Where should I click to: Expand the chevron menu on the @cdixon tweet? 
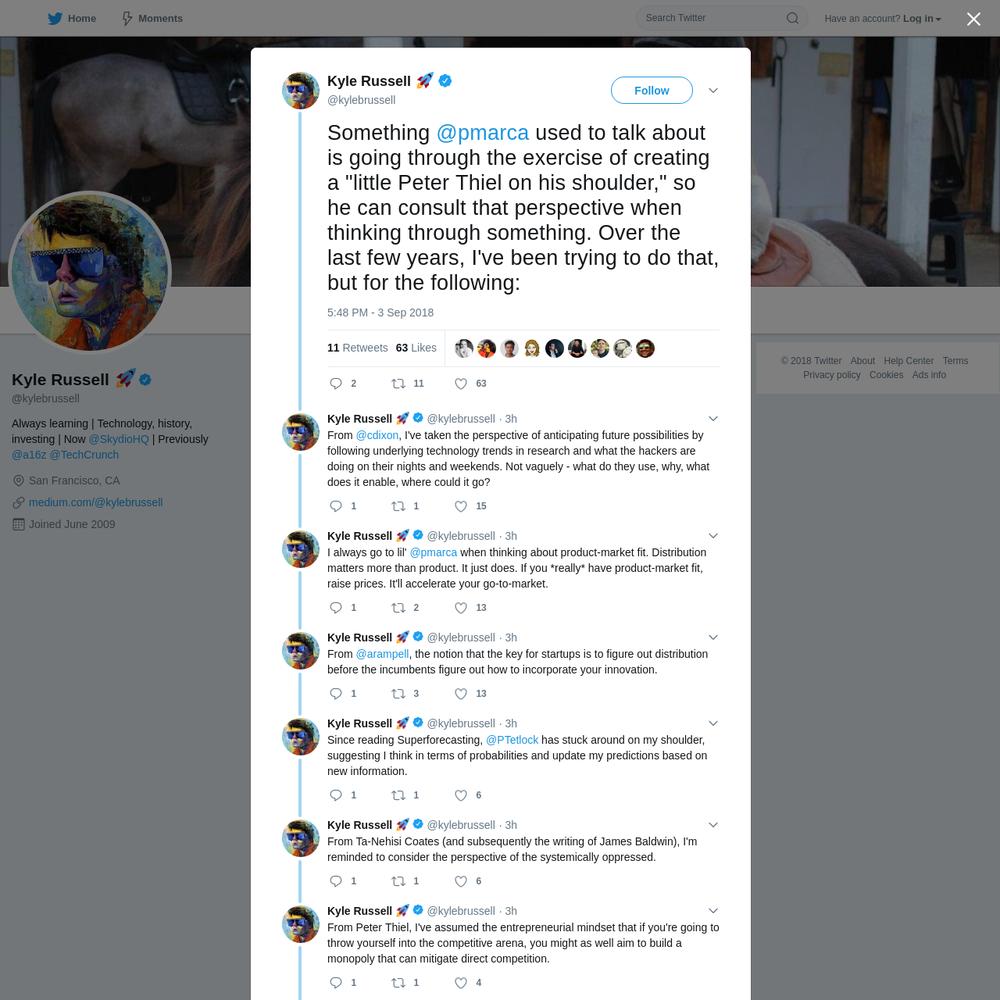point(713,418)
